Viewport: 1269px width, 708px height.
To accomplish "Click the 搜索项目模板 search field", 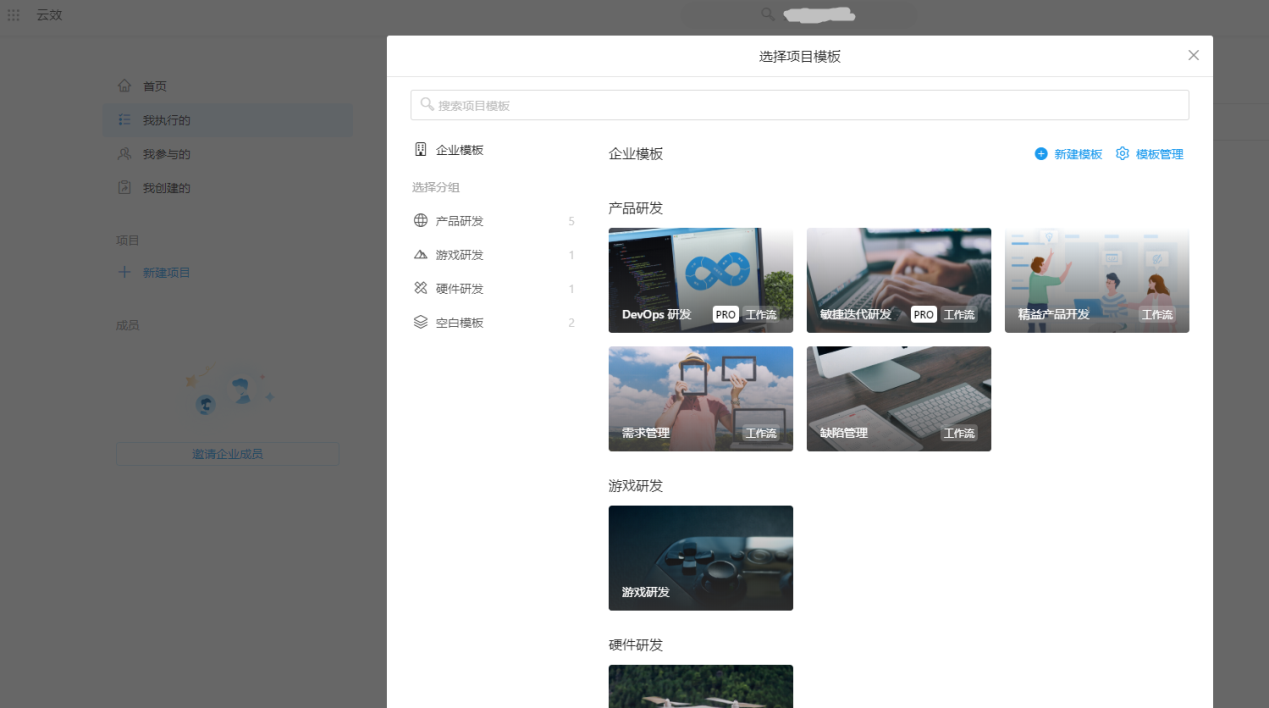I will 799,105.
